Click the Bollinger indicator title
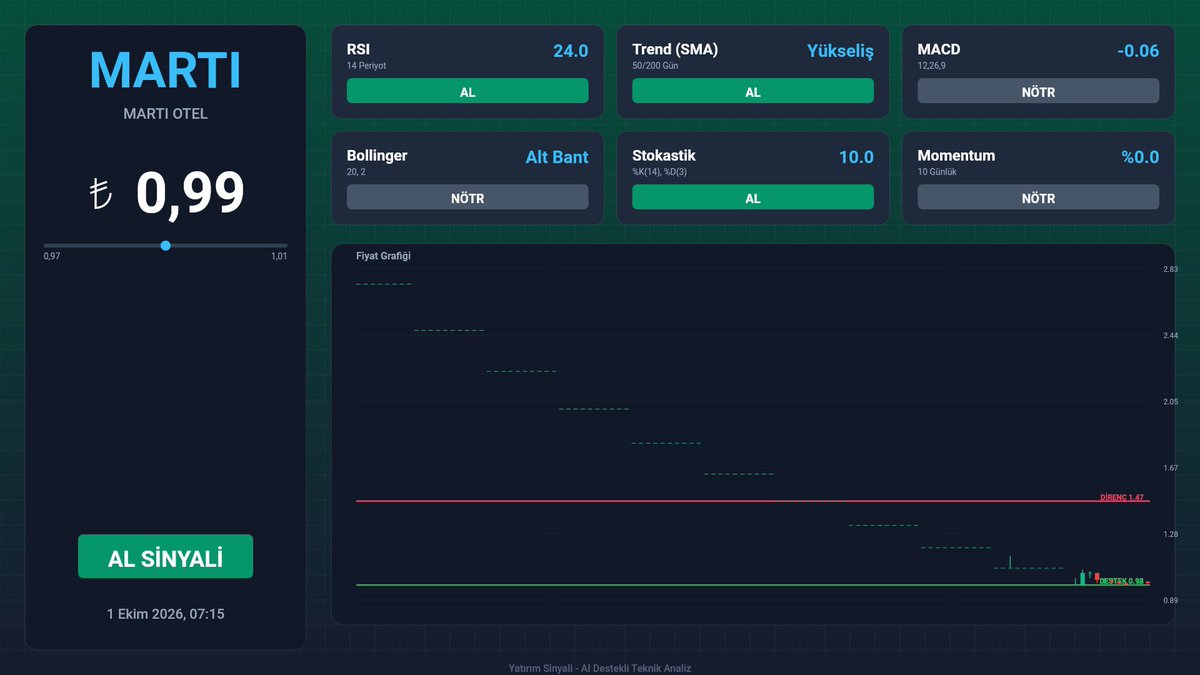Screen dimensions: 1200x675 [377, 156]
